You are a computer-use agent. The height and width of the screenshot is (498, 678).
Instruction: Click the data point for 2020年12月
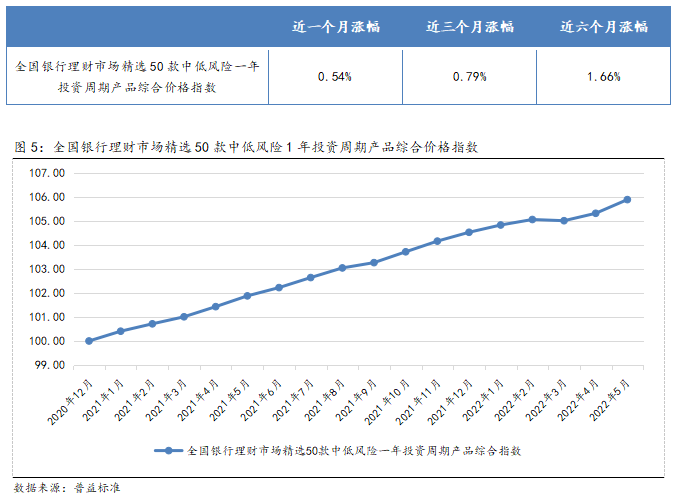pos(89,341)
